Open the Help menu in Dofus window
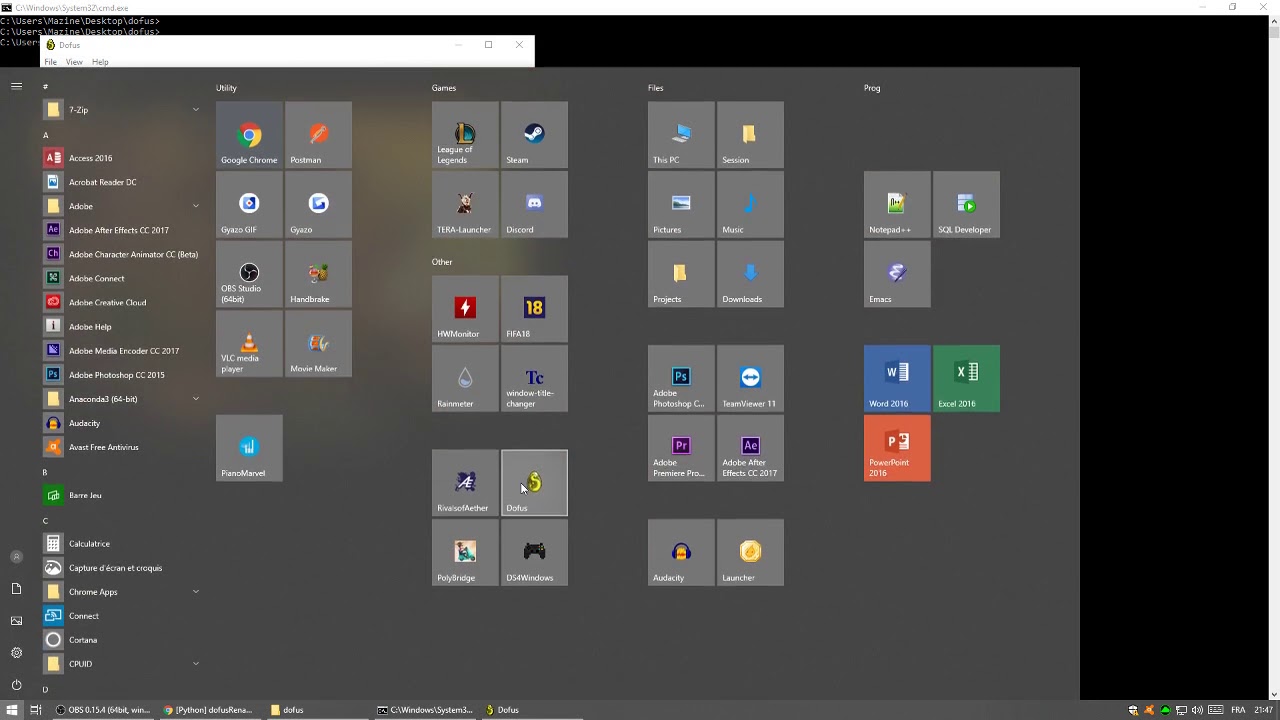 tap(100, 62)
